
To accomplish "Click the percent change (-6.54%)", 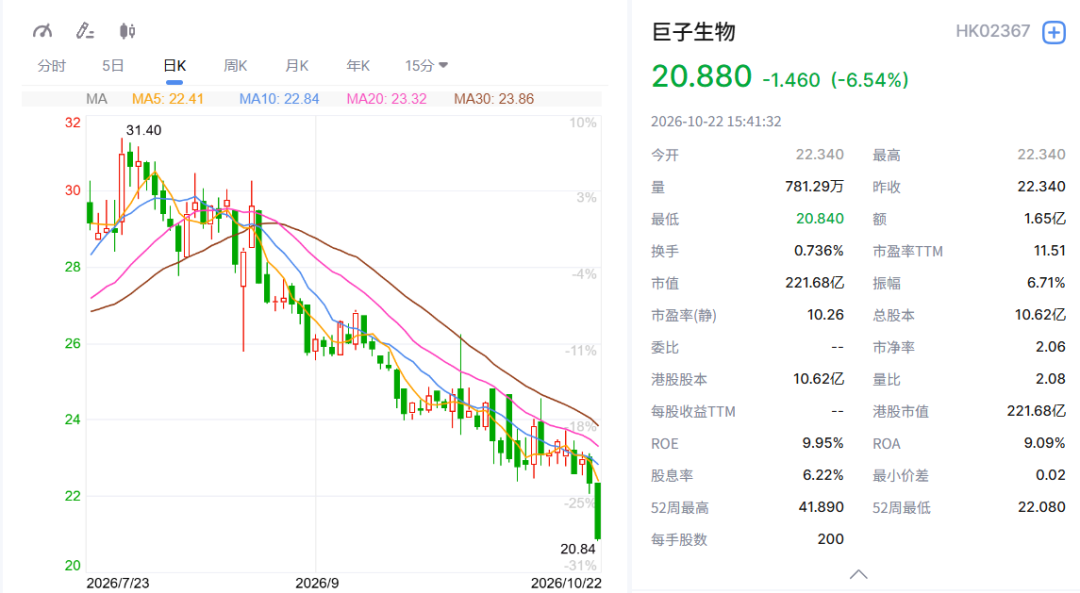I will click(x=870, y=80).
